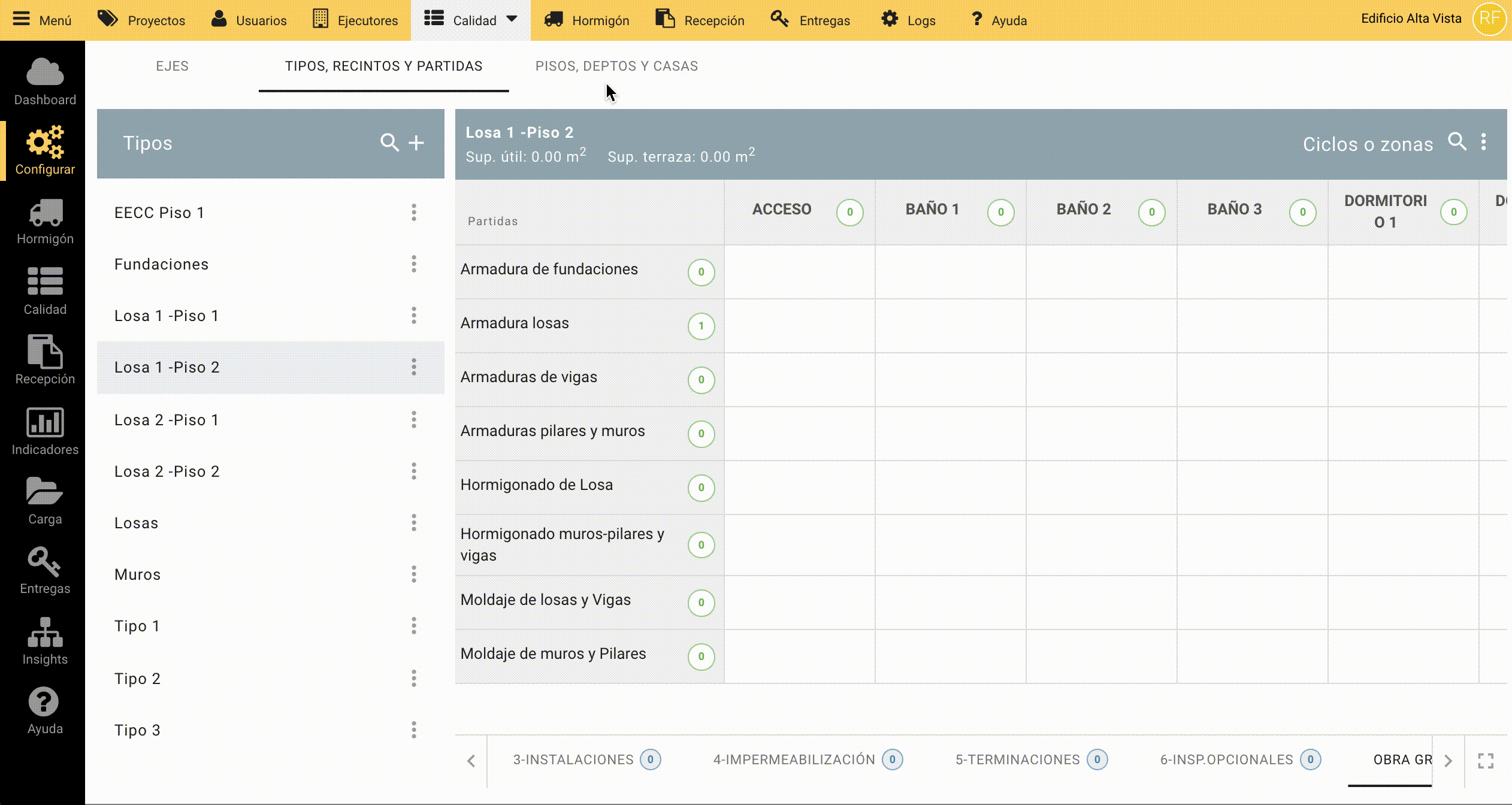Open three-dot menu for Losa 2 -Piso 1

(413, 419)
